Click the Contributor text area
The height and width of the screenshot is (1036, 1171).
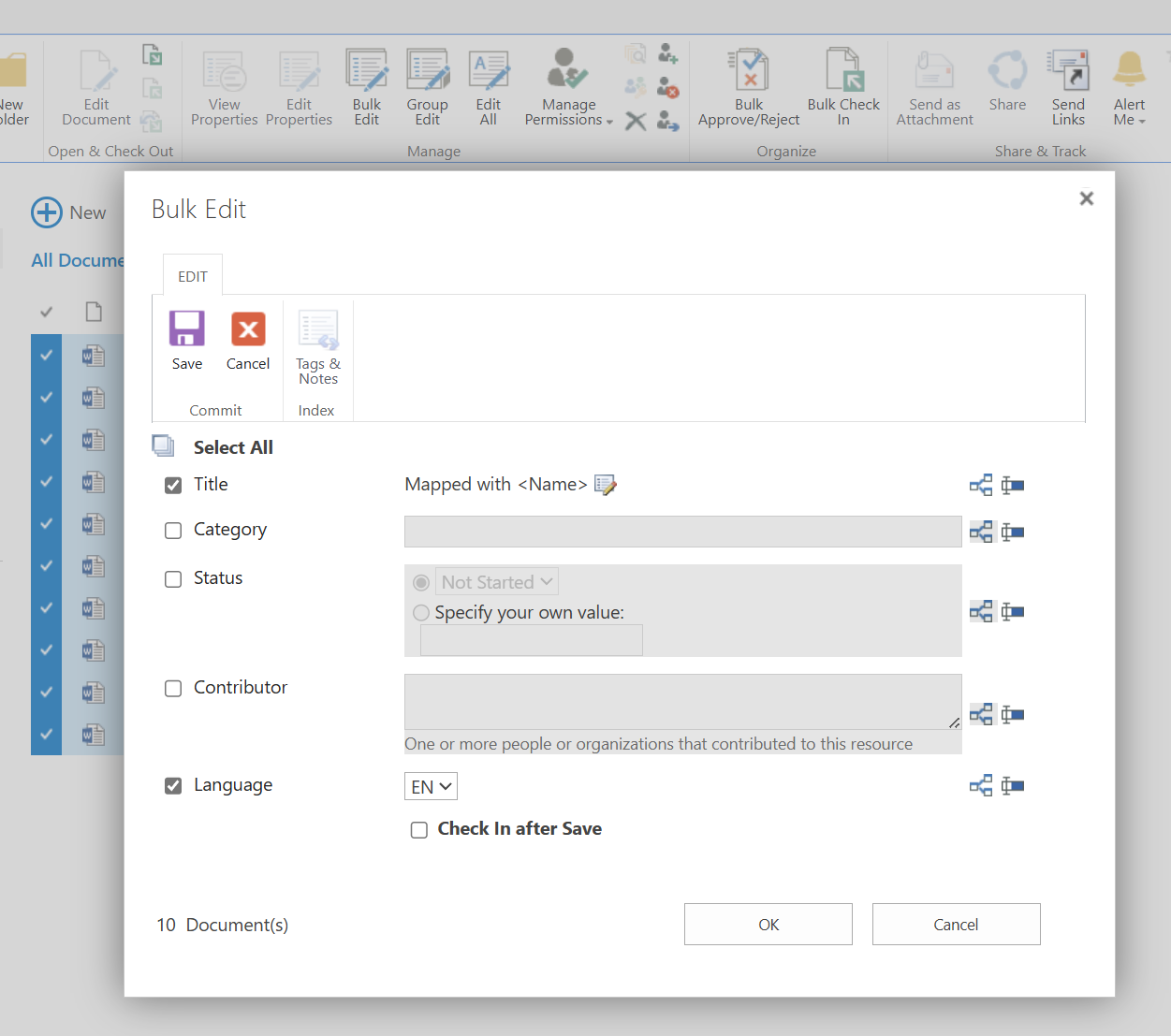click(x=683, y=702)
